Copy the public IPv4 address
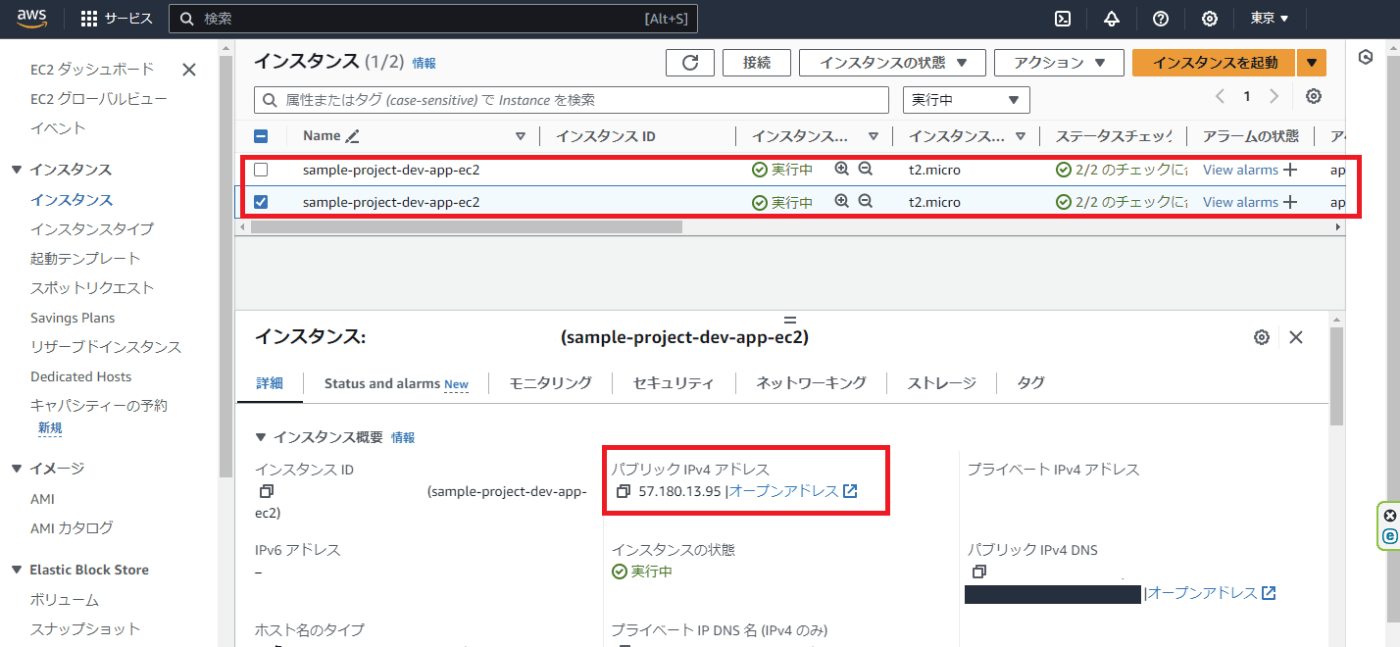 pyautogui.click(x=623, y=491)
